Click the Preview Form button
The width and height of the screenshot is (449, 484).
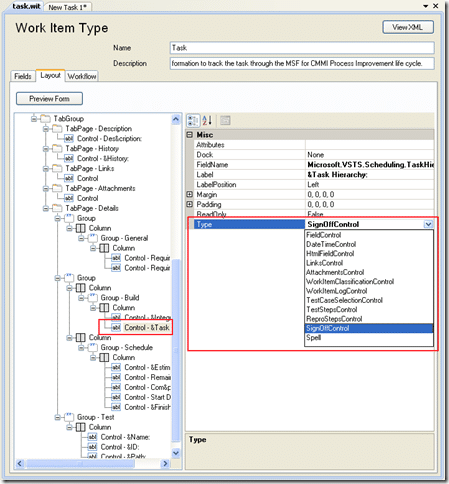tap(49, 99)
